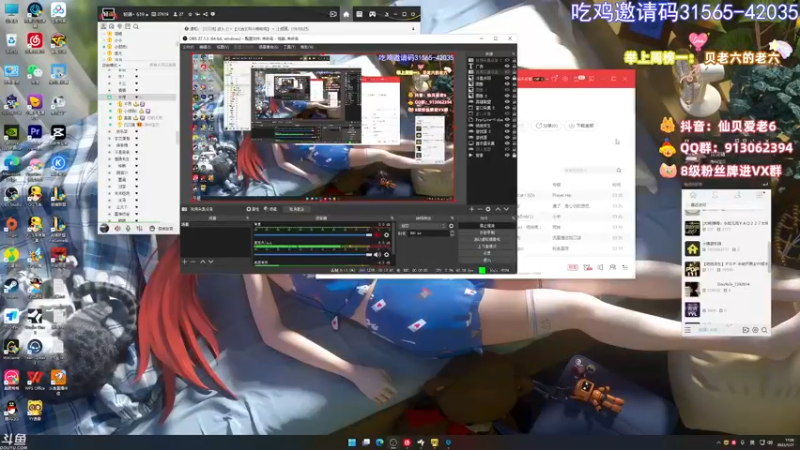Click the listen-together icon in music player bottom bar
This screenshot has width=800, height=450.
coord(613,267)
